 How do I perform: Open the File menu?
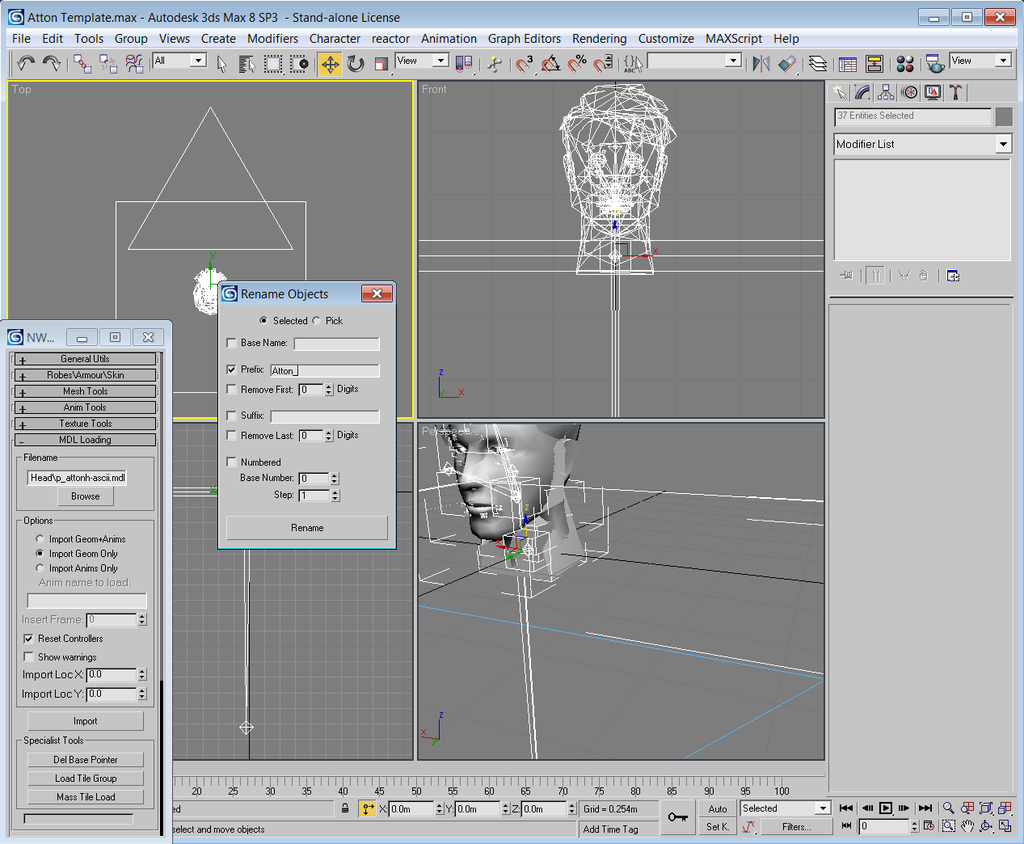(21, 39)
